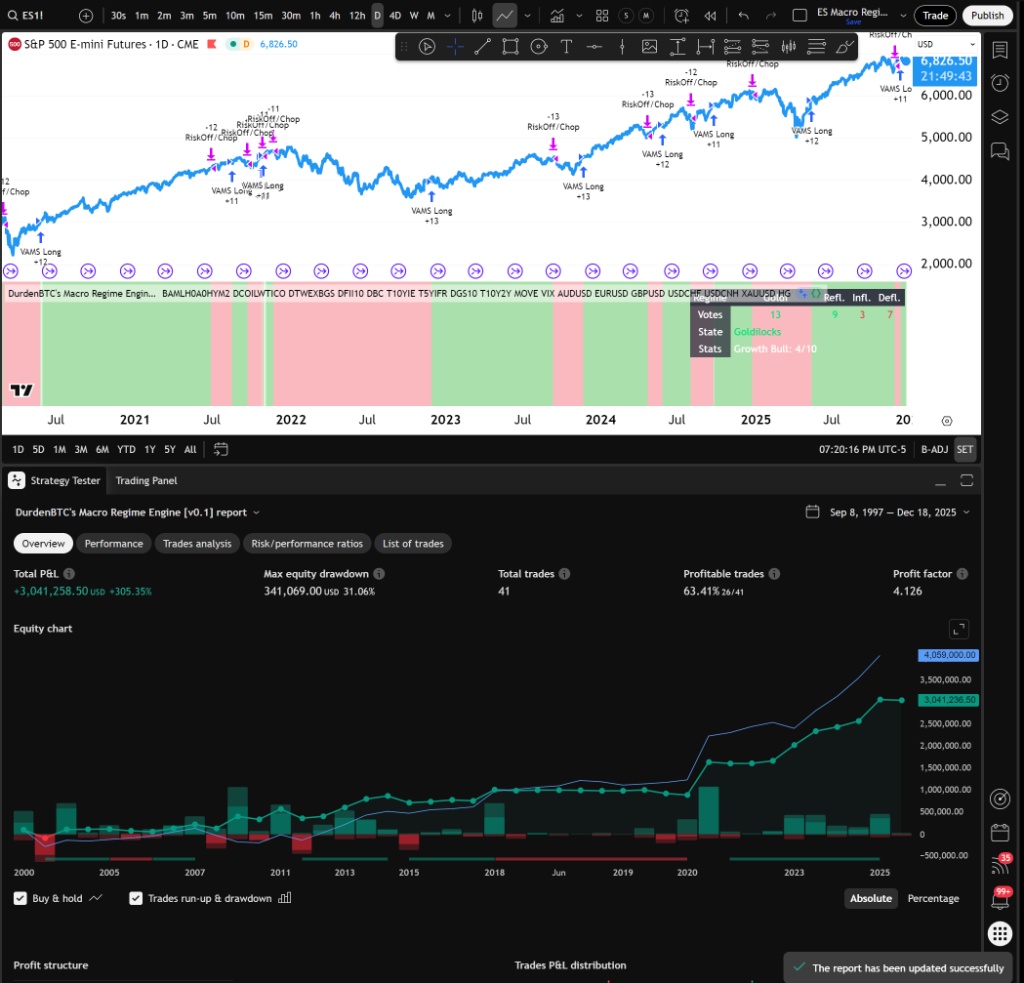Select the text annotation tool
Screen dimensions: 1024x983
point(566,46)
